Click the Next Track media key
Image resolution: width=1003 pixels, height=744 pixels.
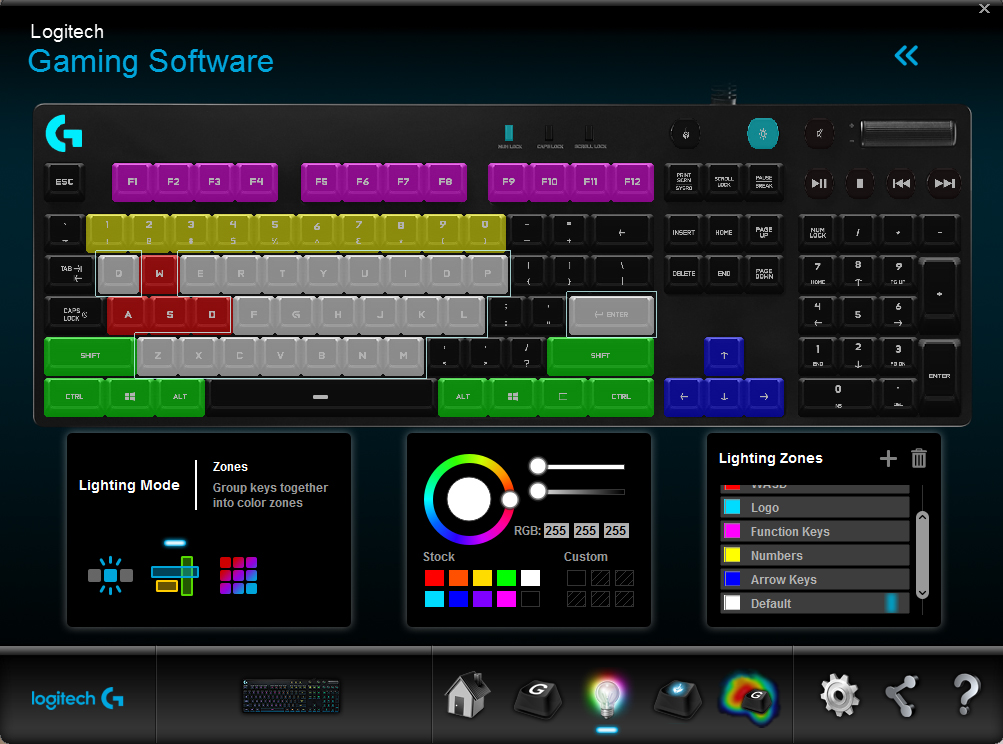tap(944, 183)
